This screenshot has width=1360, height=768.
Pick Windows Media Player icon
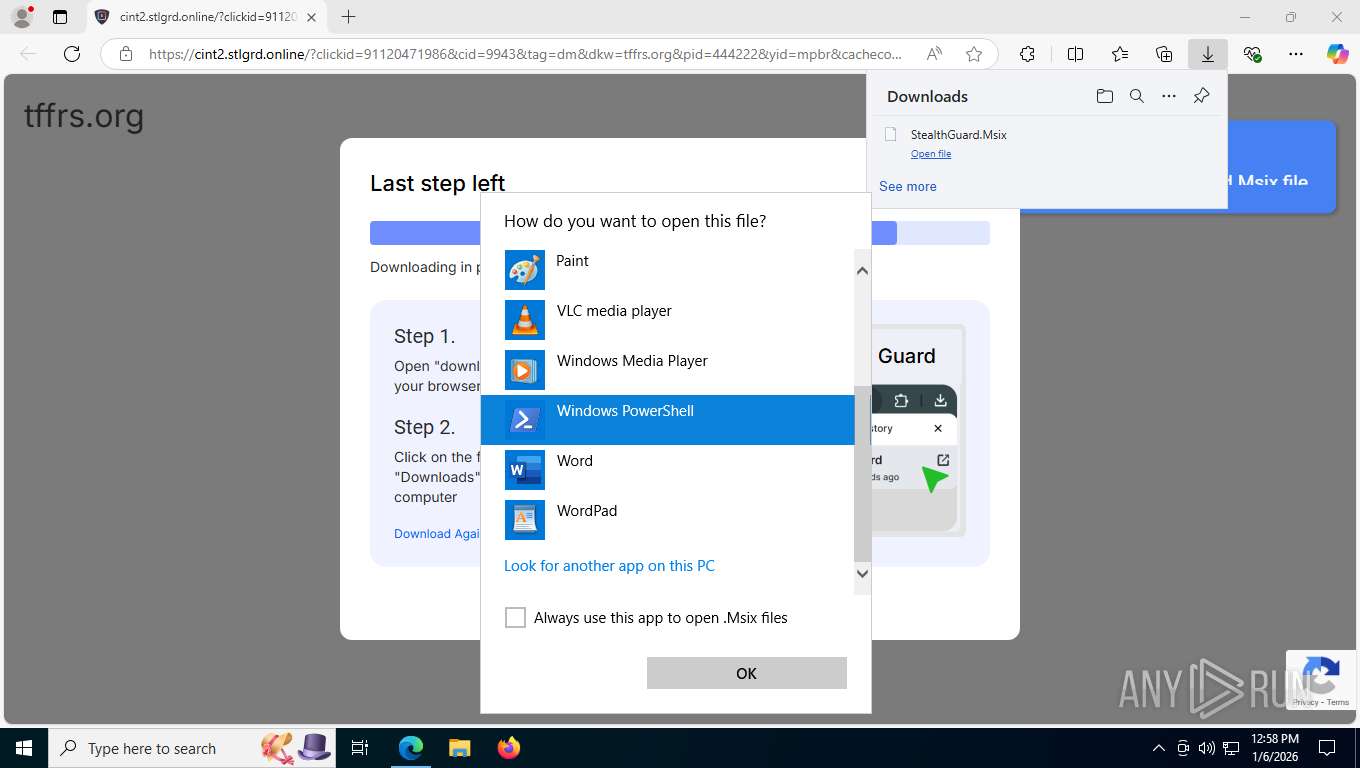click(524, 370)
